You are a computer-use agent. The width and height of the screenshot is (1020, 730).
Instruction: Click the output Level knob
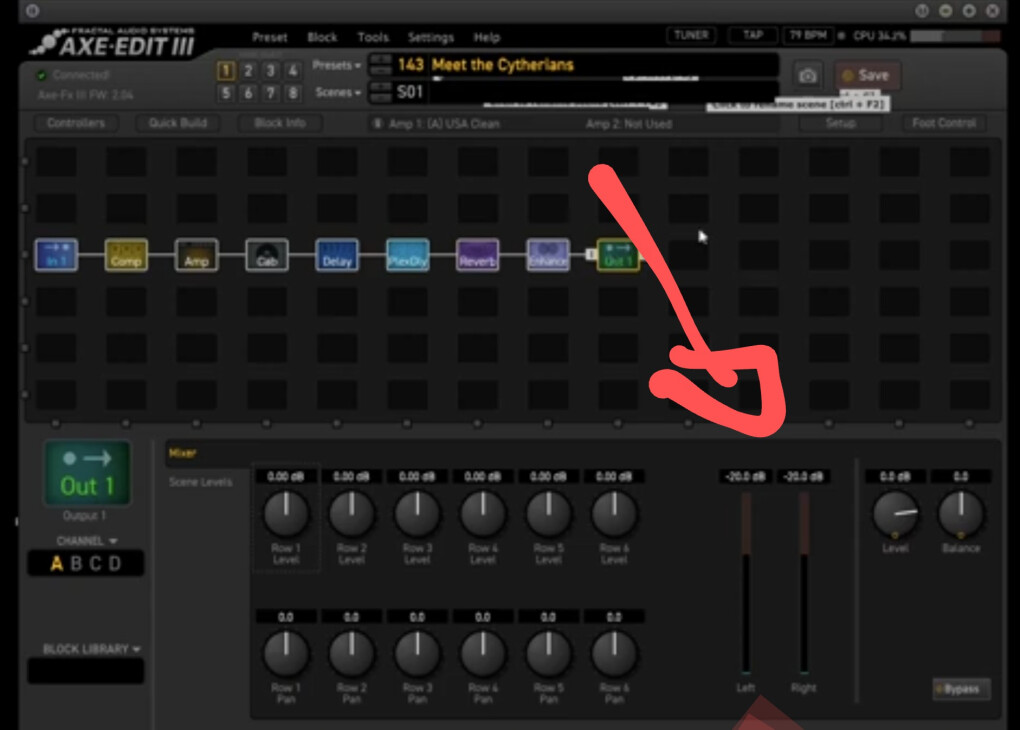pyautogui.click(x=895, y=513)
